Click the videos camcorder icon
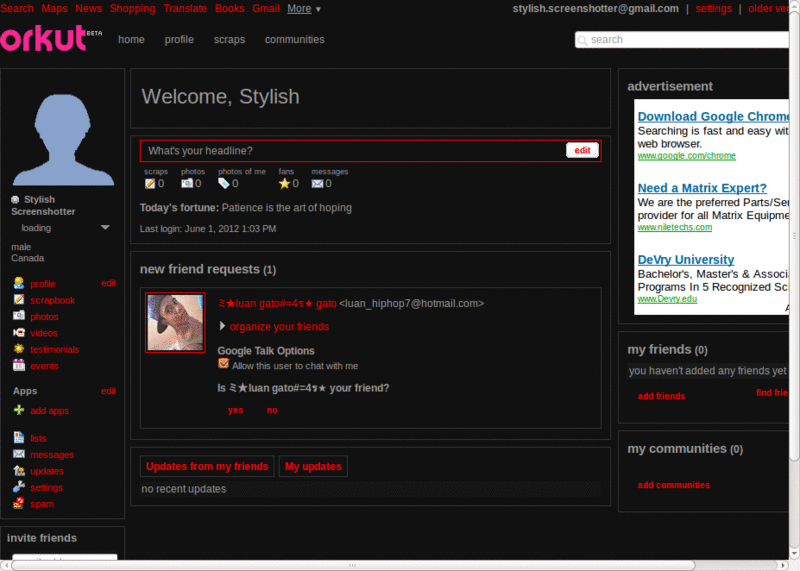Viewport: 800px width, 571px height. coord(19,333)
